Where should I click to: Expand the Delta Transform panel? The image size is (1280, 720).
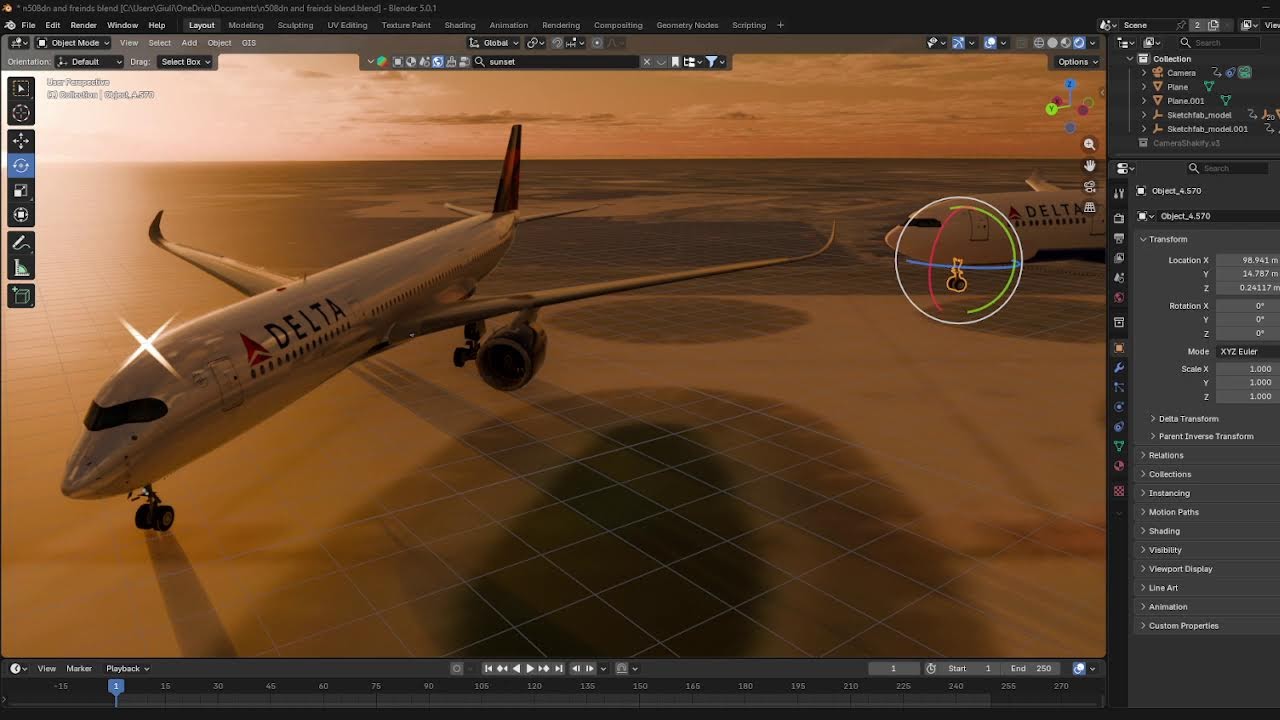tap(1187, 419)
